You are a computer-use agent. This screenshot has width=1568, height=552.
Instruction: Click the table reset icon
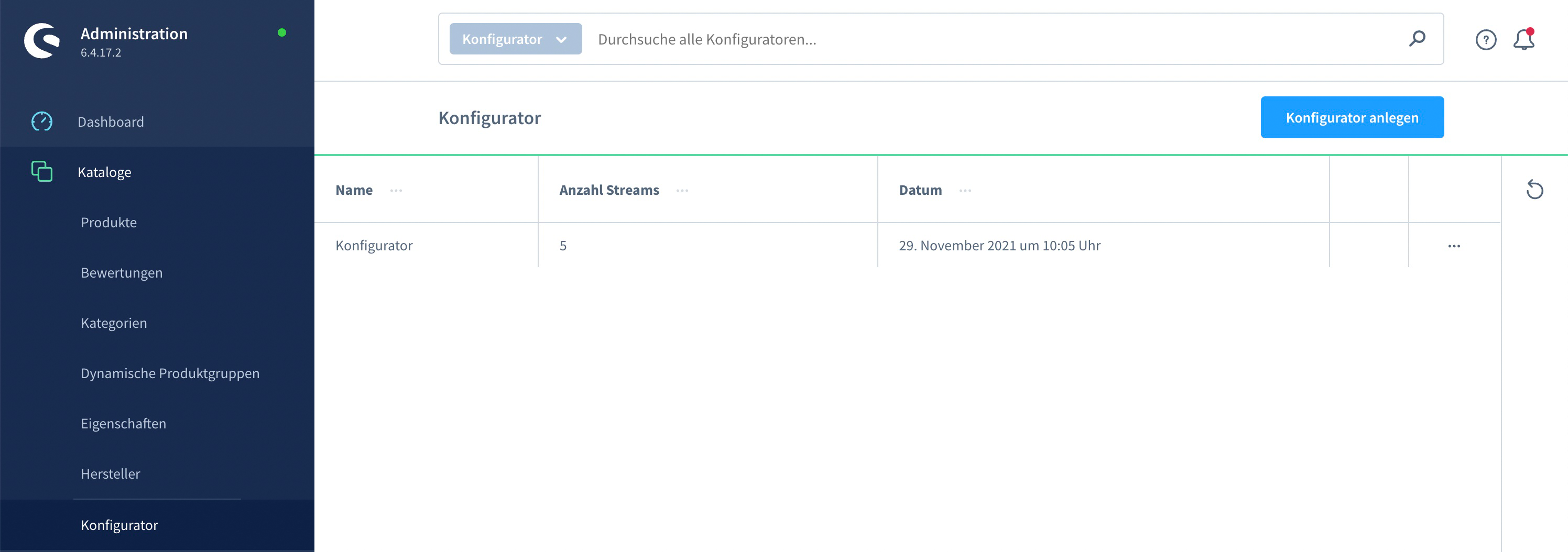1534,190
